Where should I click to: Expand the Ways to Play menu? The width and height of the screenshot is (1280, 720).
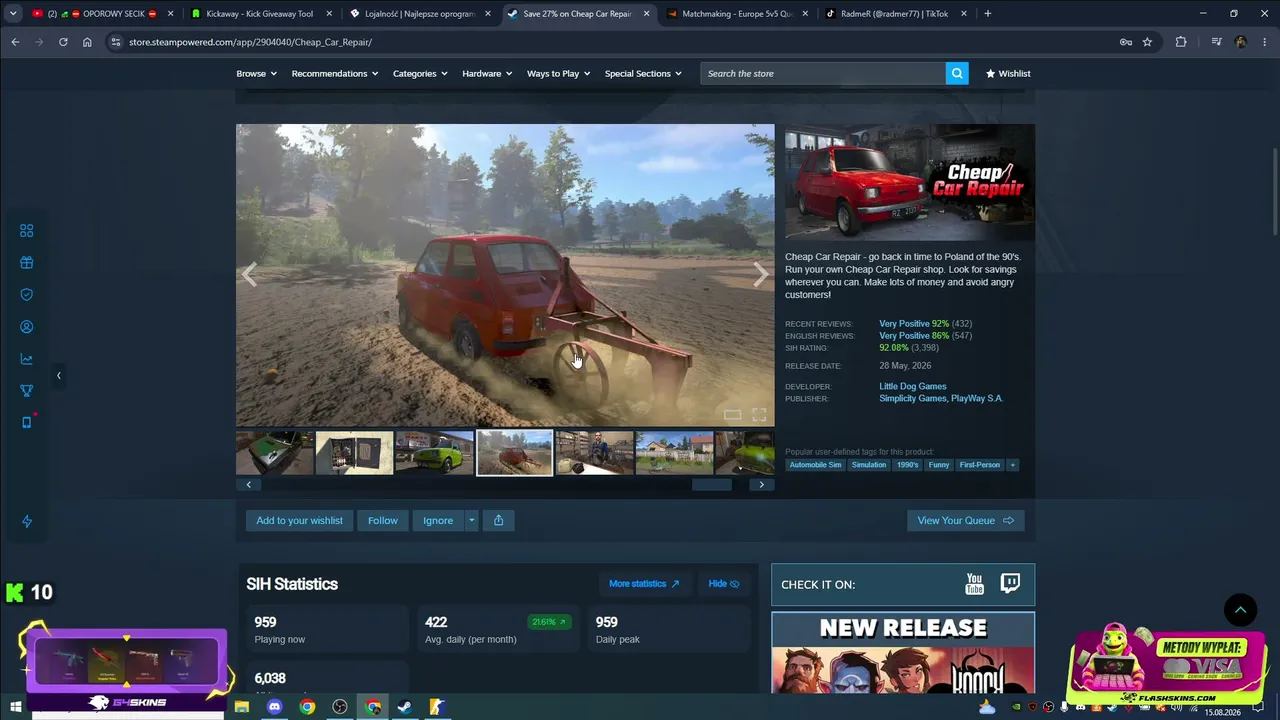[559, 73]
